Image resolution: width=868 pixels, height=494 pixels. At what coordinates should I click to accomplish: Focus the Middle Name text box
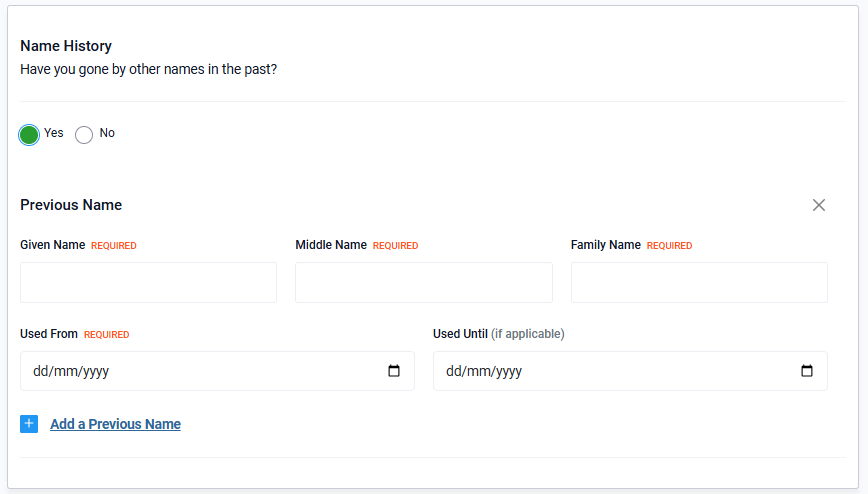point(423,282)
